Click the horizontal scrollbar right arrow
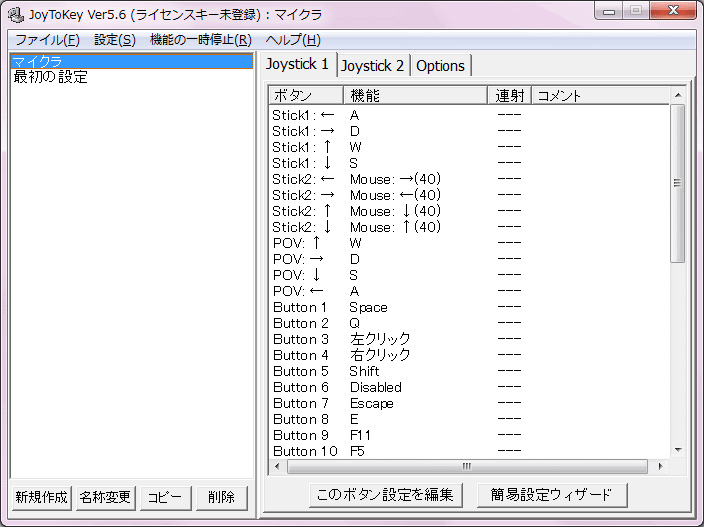This screenshot has height=527, width=704. (x=660, y=466)
